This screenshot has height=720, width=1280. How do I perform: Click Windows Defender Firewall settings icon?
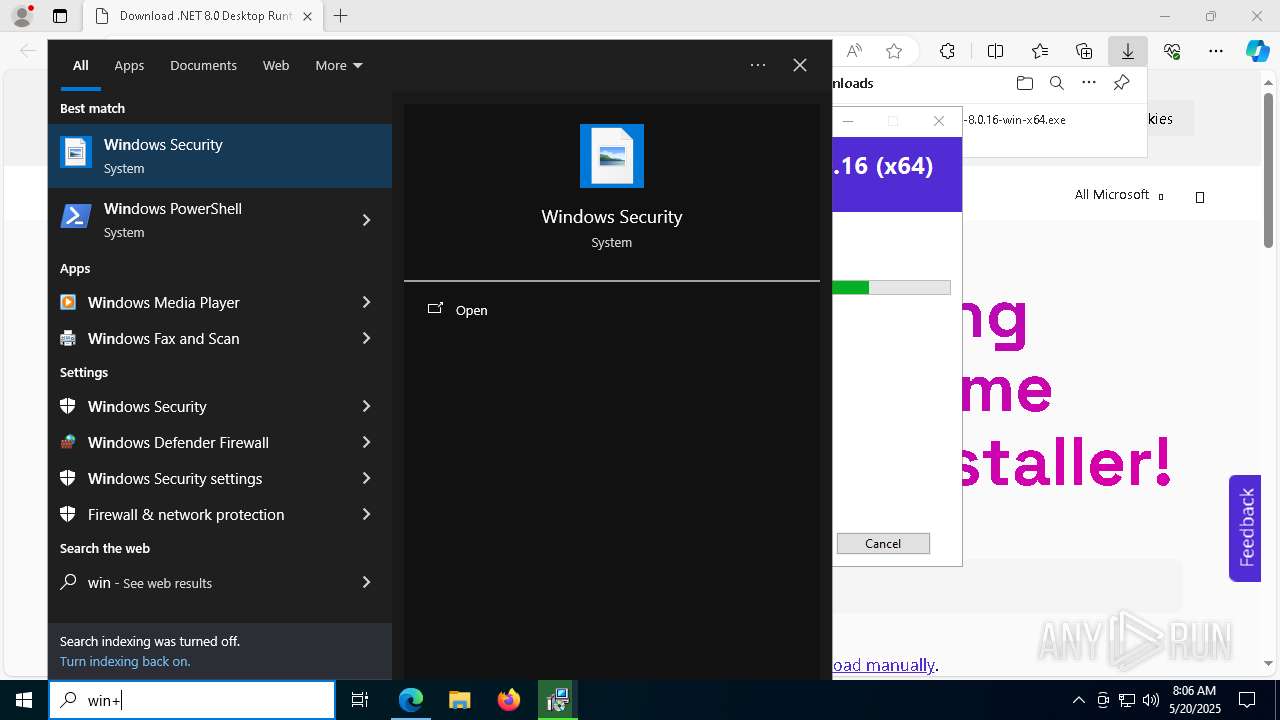point(68,442)
